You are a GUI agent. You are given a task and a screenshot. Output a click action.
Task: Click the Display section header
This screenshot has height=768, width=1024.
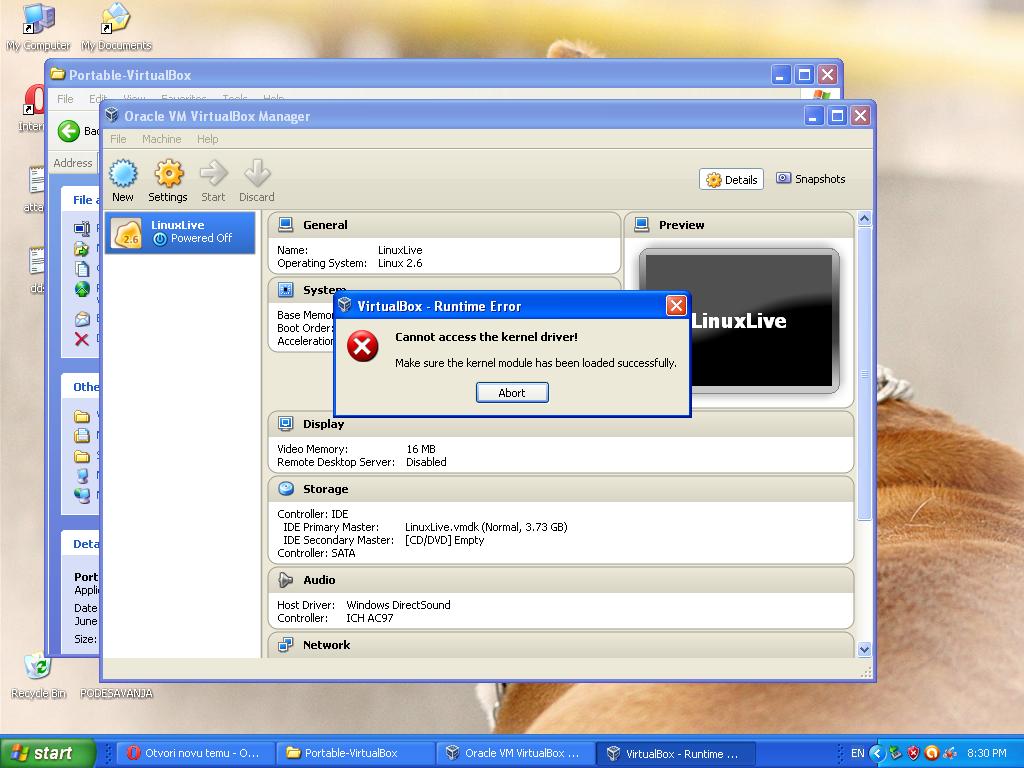tap(323, 424)
